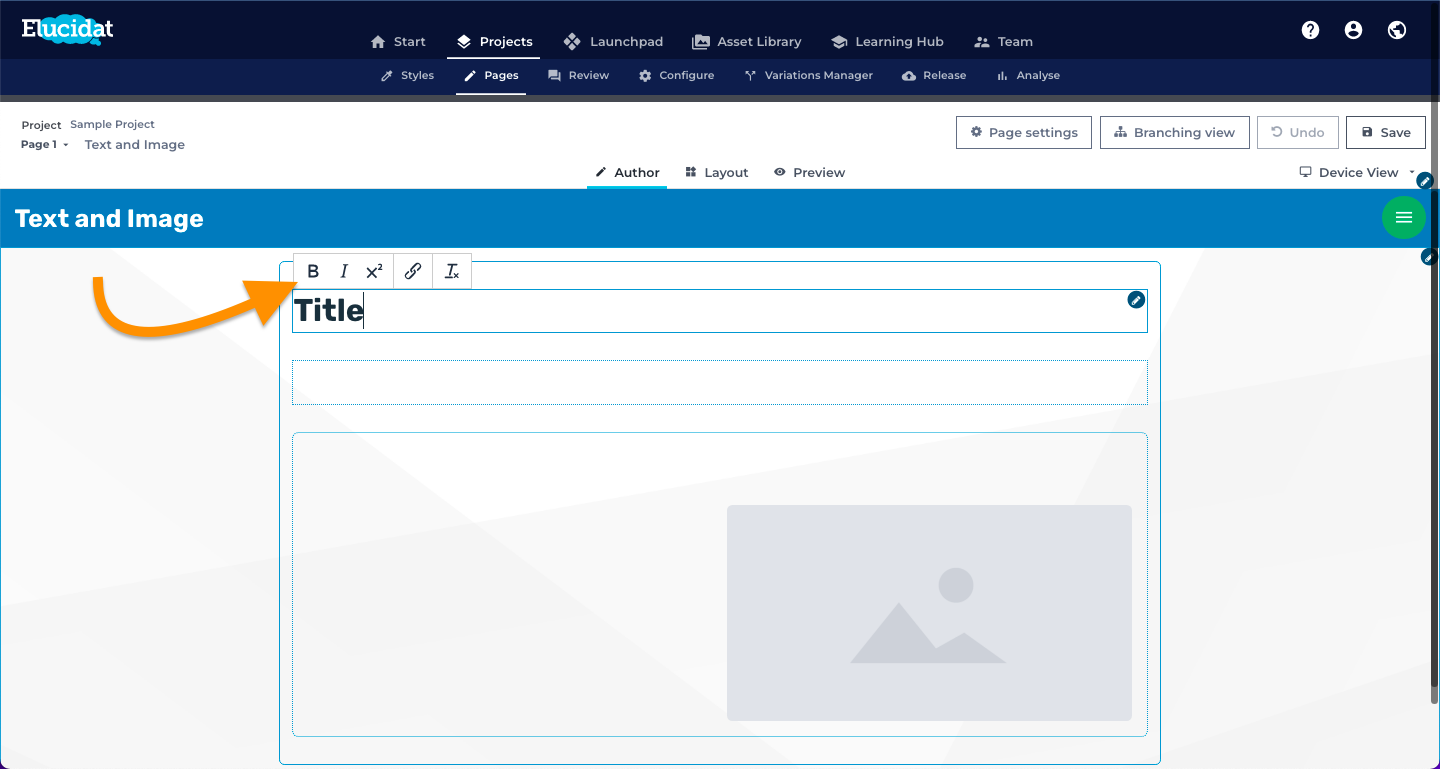Open the Configure tab
Screen dimensions: 1440x769
[x=676, y=75]
